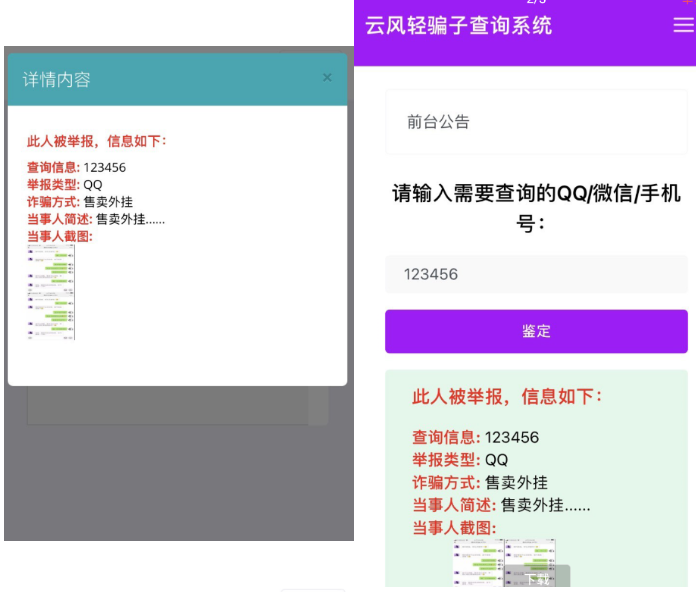
Task: Close the 详情内容 dialog with the × icon
Action: click(x=327, y=78)
